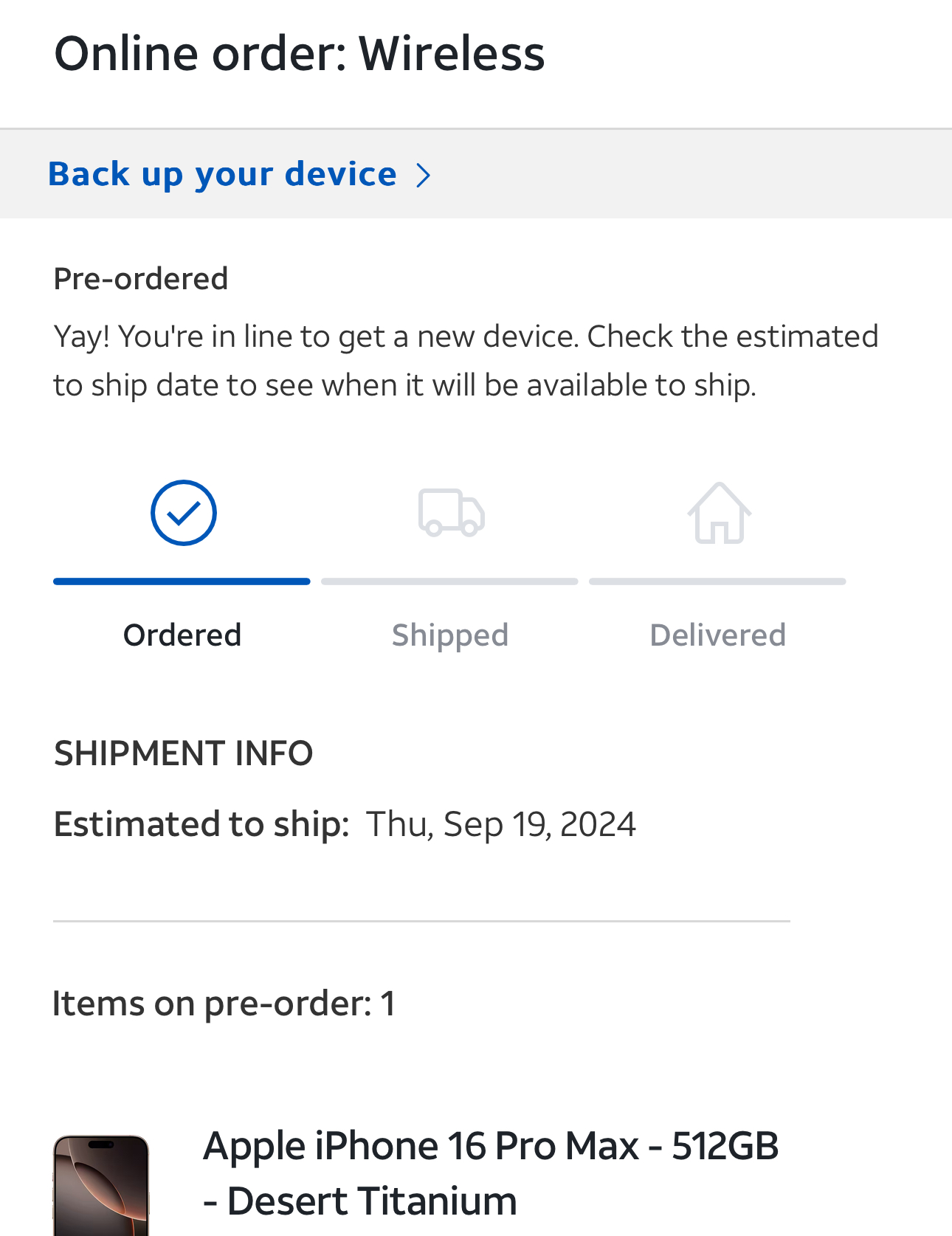The width and height of the screenshot is (952, 1236).
Task: Click the Shipped truck icon
Action: pos(451,513)
